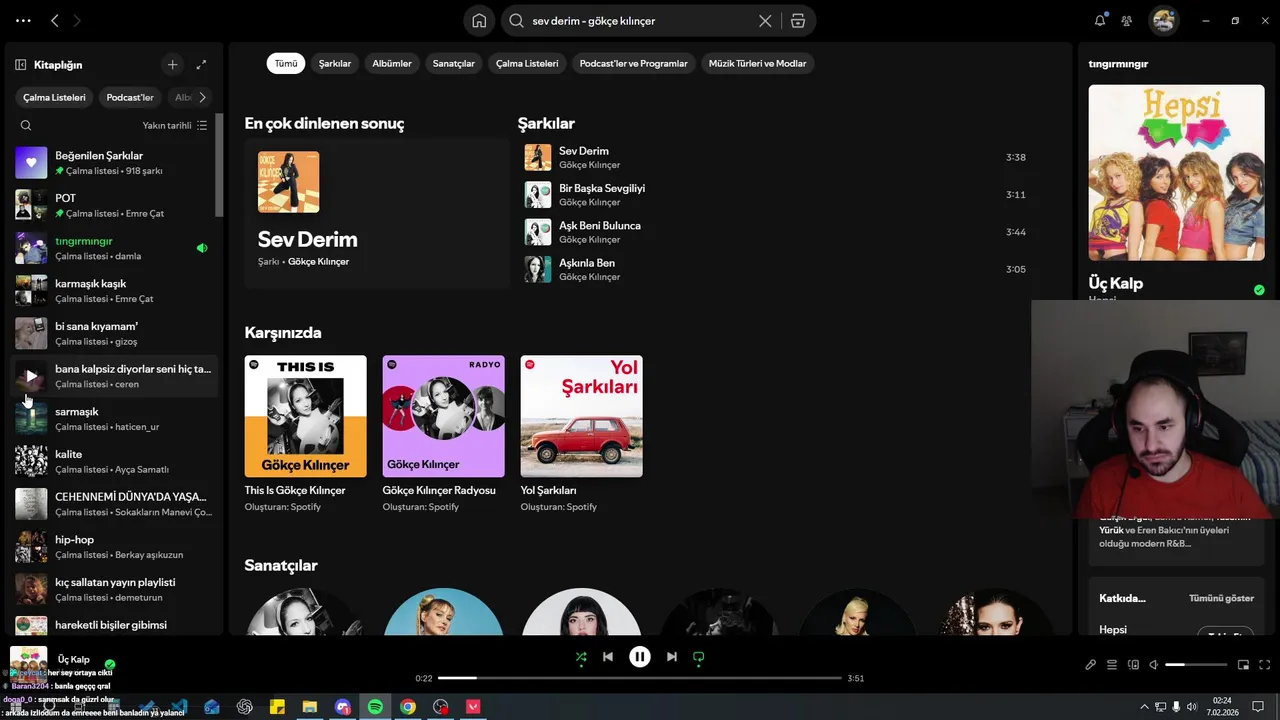
Task: Switch to Müzik Türleri ve Modlar tab
Action: click(x=757, y=63)
